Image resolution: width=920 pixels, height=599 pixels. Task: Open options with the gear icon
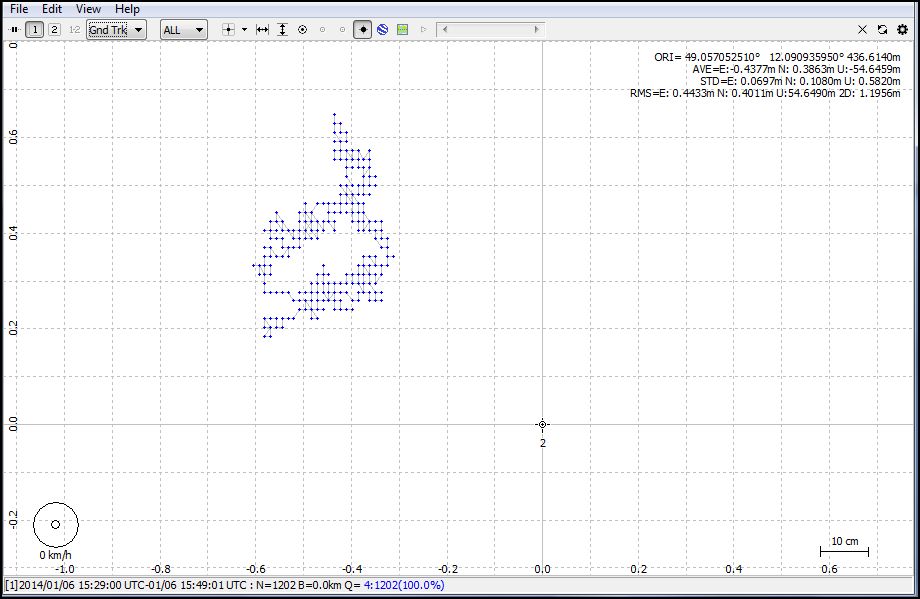(x=902, y=30)
